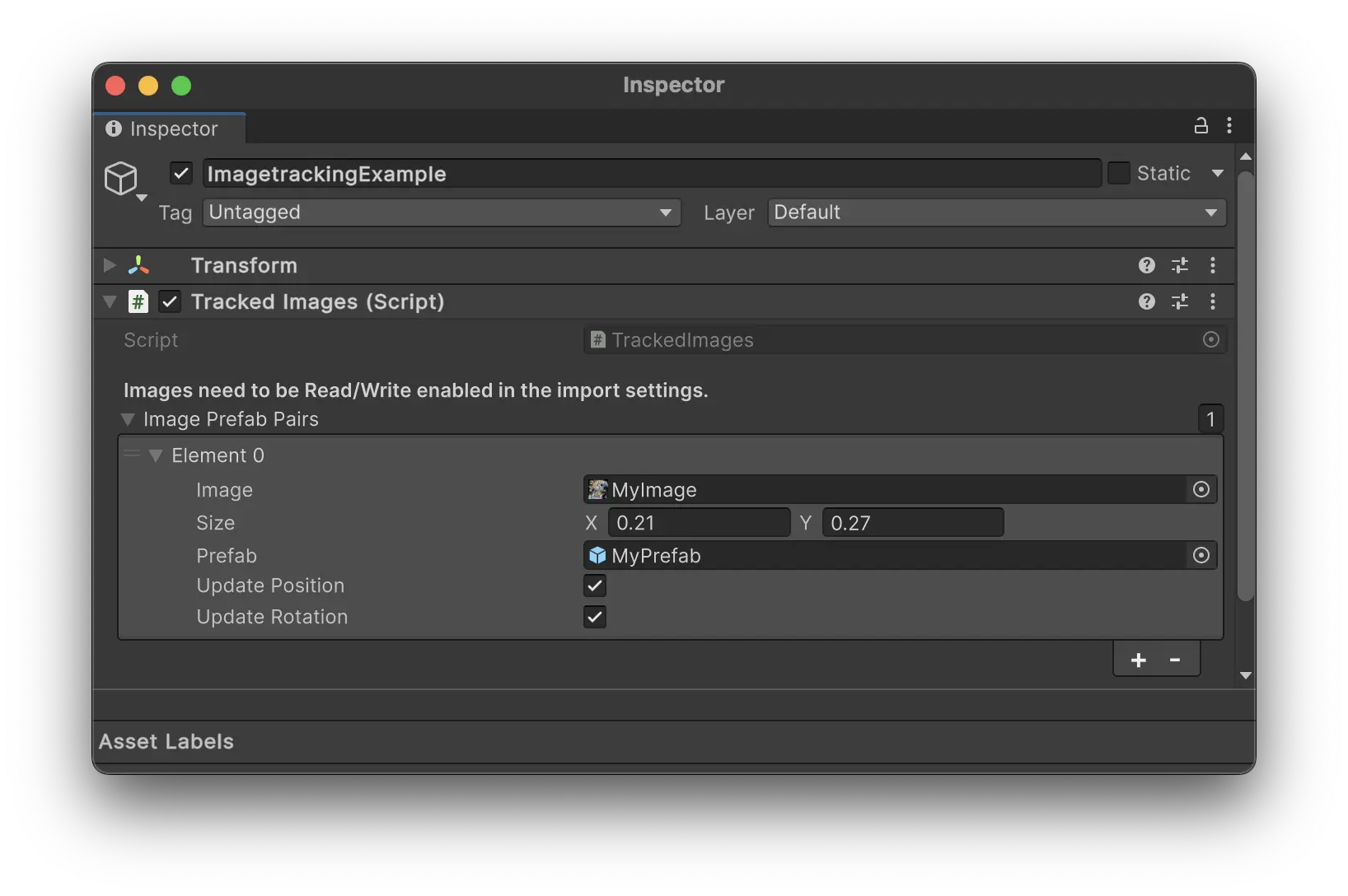Click the GameObject cube icon selector
This screenshot has width=1348, height=896.
122,178
